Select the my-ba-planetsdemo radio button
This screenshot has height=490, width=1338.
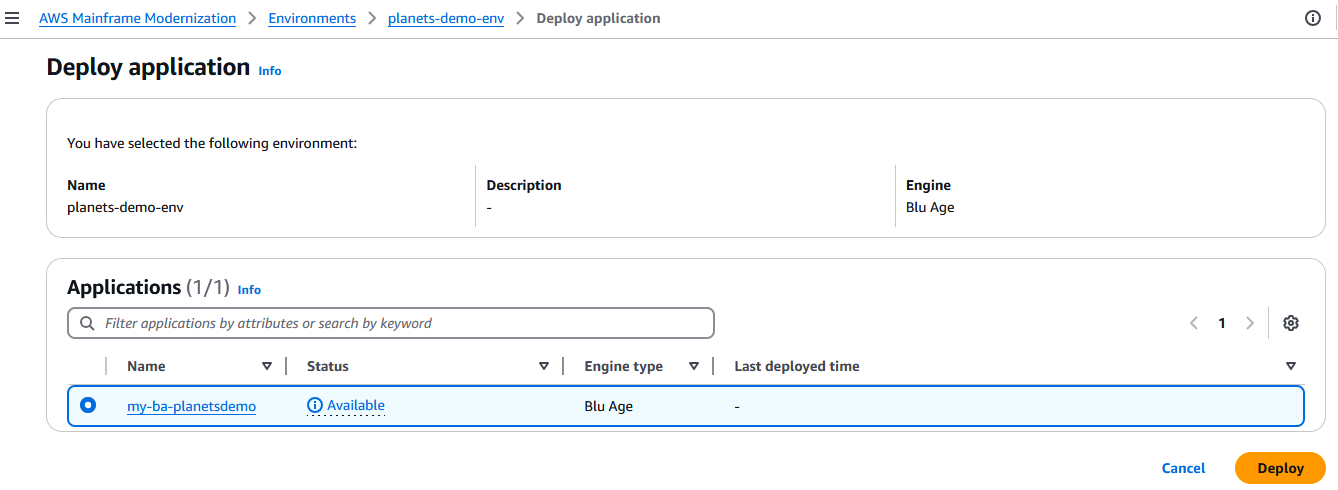[x=88, y=405]
